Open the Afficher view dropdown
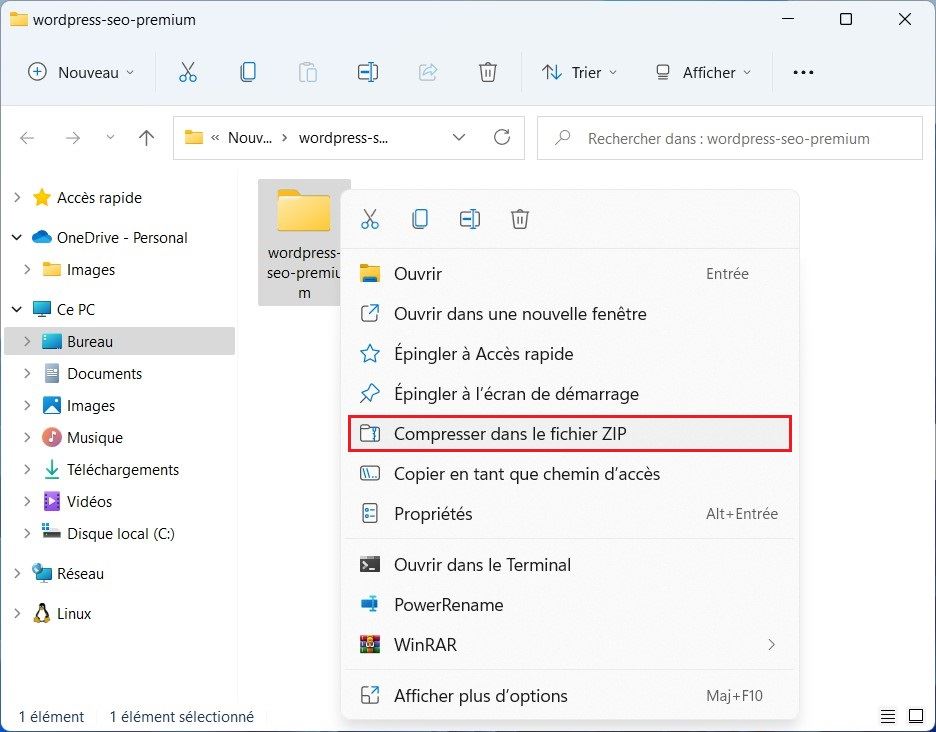Screen dimensions: 936x732 (x=703, y=72)
